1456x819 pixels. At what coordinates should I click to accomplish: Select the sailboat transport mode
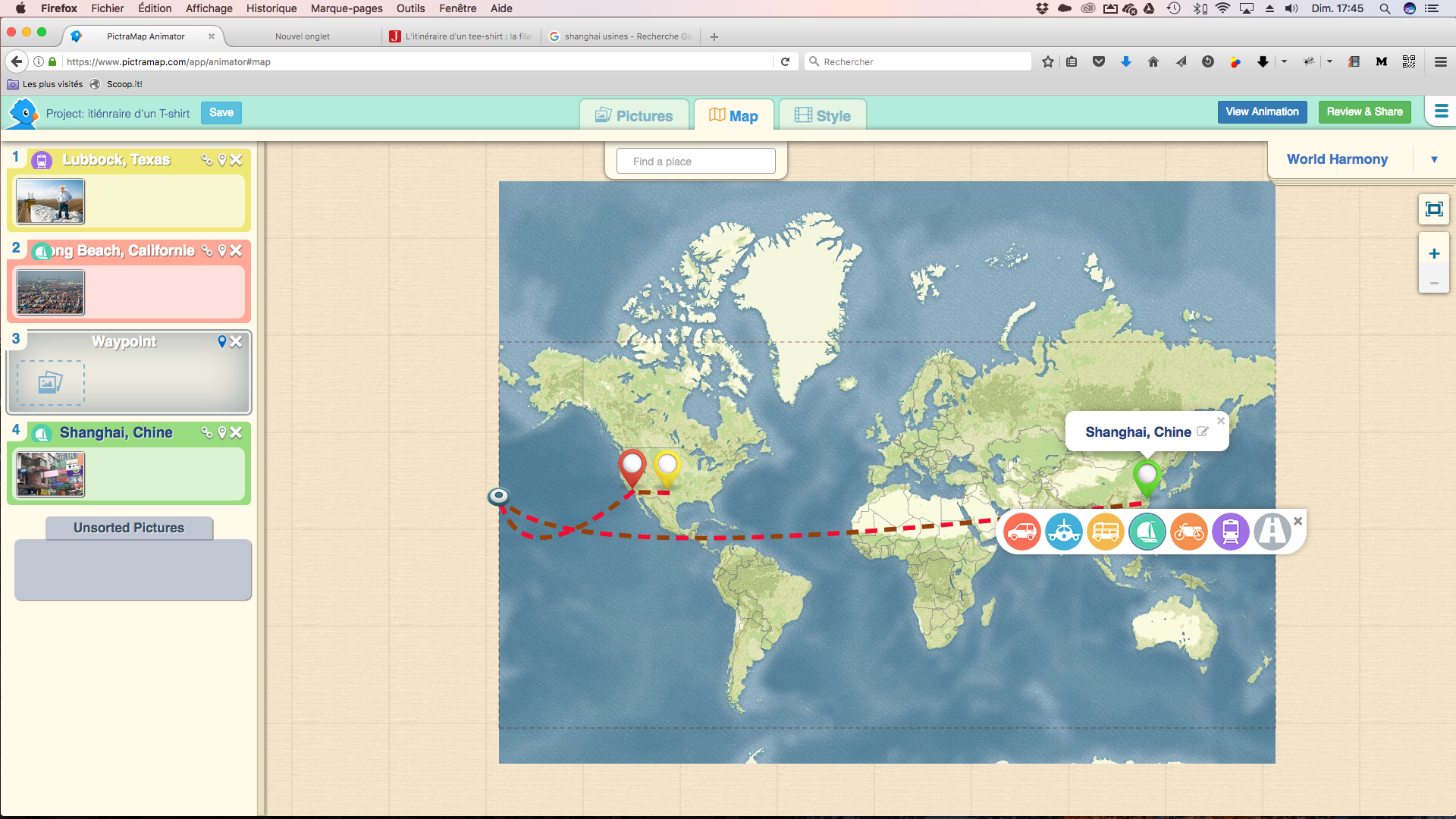[x=1147, y=532]
